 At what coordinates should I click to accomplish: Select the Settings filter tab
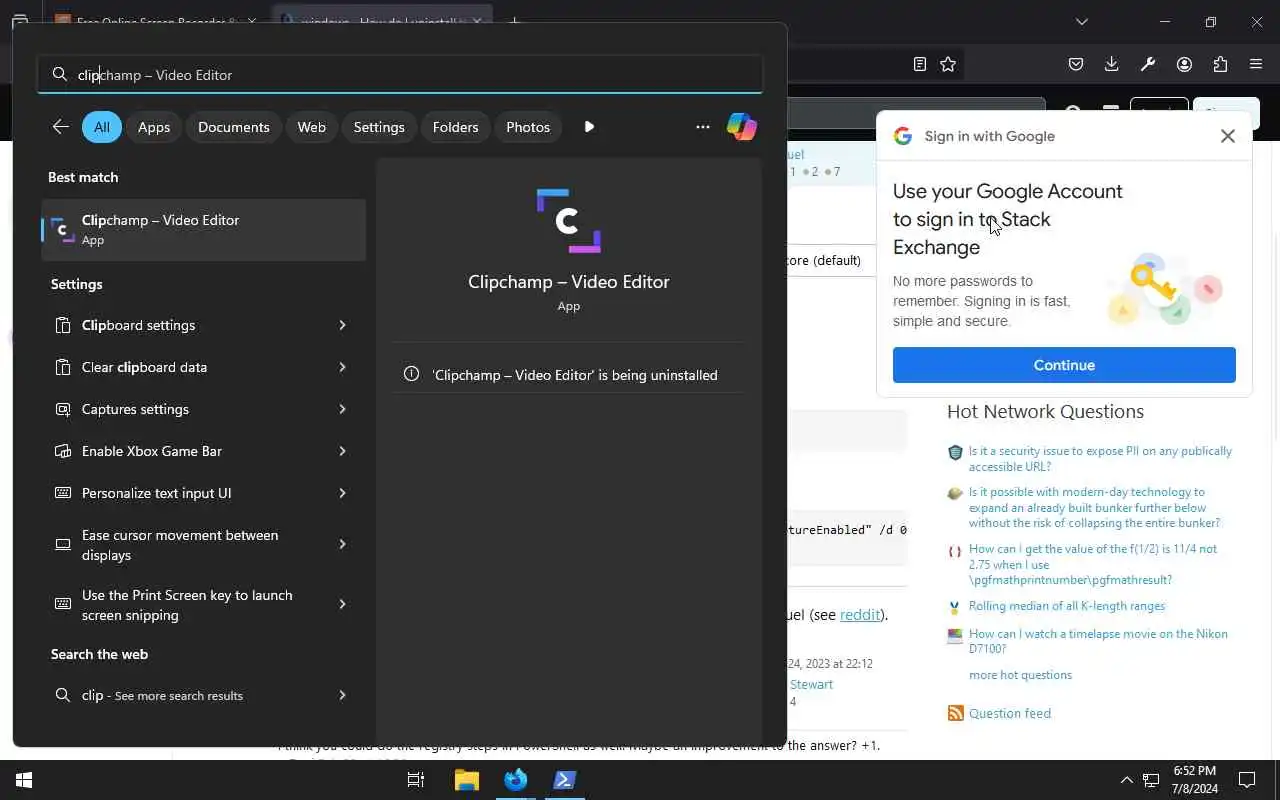379,127
